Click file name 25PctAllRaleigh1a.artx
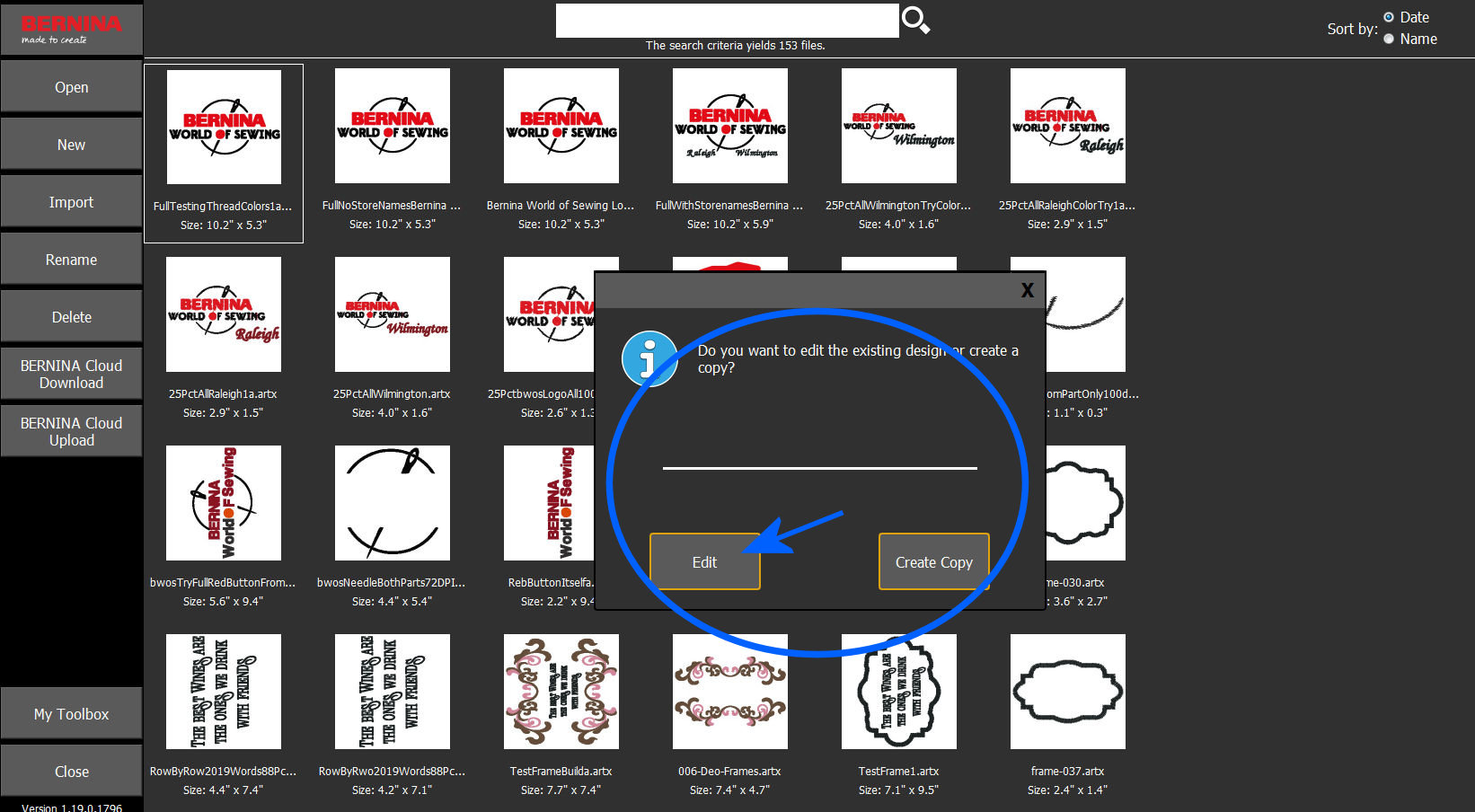Image resolution: width=1475 pixels, height=812 pixels. [223, 393]
